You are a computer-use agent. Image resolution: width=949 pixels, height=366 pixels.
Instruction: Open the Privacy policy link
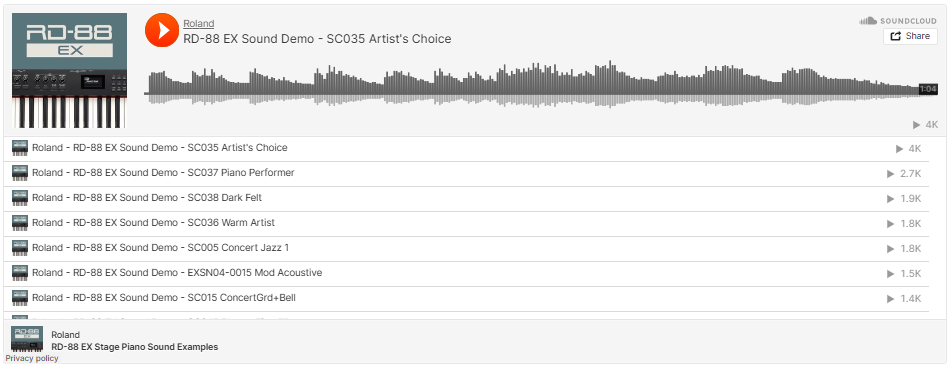click(x=32, y=358)
